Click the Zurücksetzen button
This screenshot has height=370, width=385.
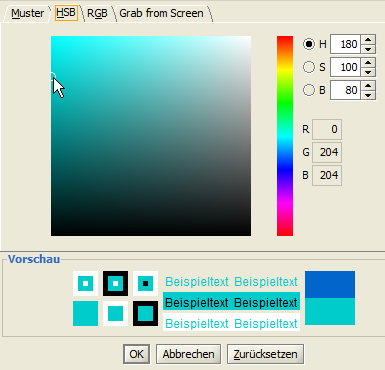coord(265,354)
